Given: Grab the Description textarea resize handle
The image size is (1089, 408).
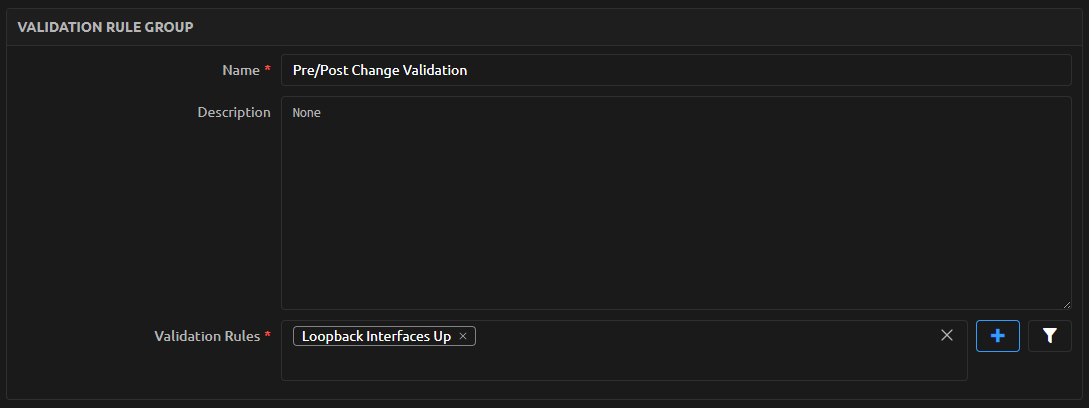Looking at the screenshot, I should coord(1066,303).
